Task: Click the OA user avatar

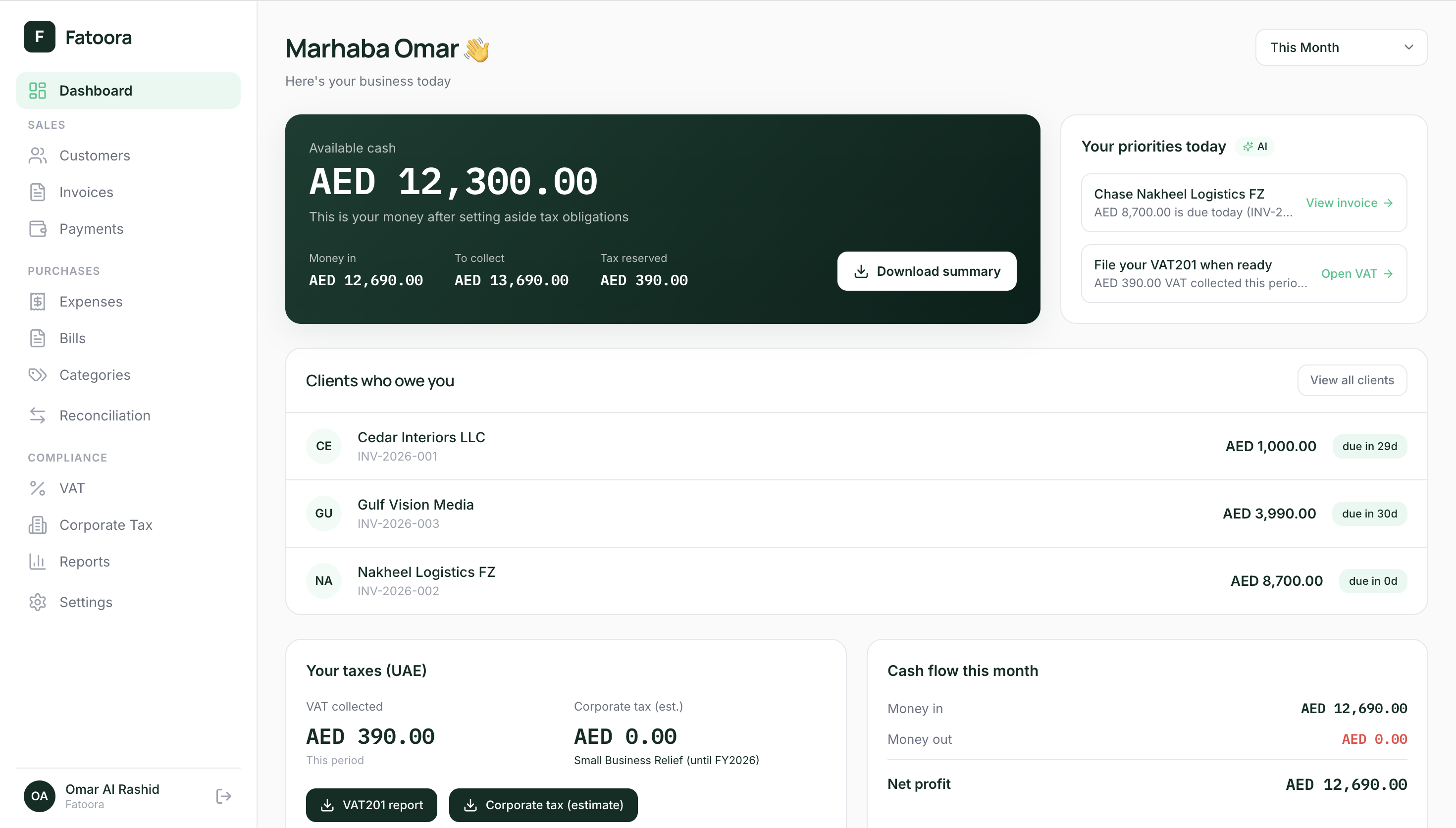Action: 39,796
